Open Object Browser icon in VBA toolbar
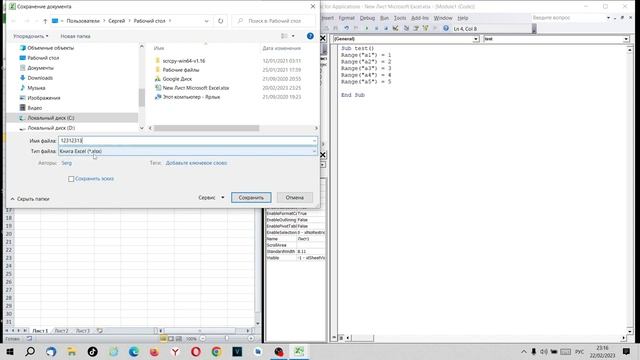640x360 pixels. pyautogui.click(x=426, y=29)
